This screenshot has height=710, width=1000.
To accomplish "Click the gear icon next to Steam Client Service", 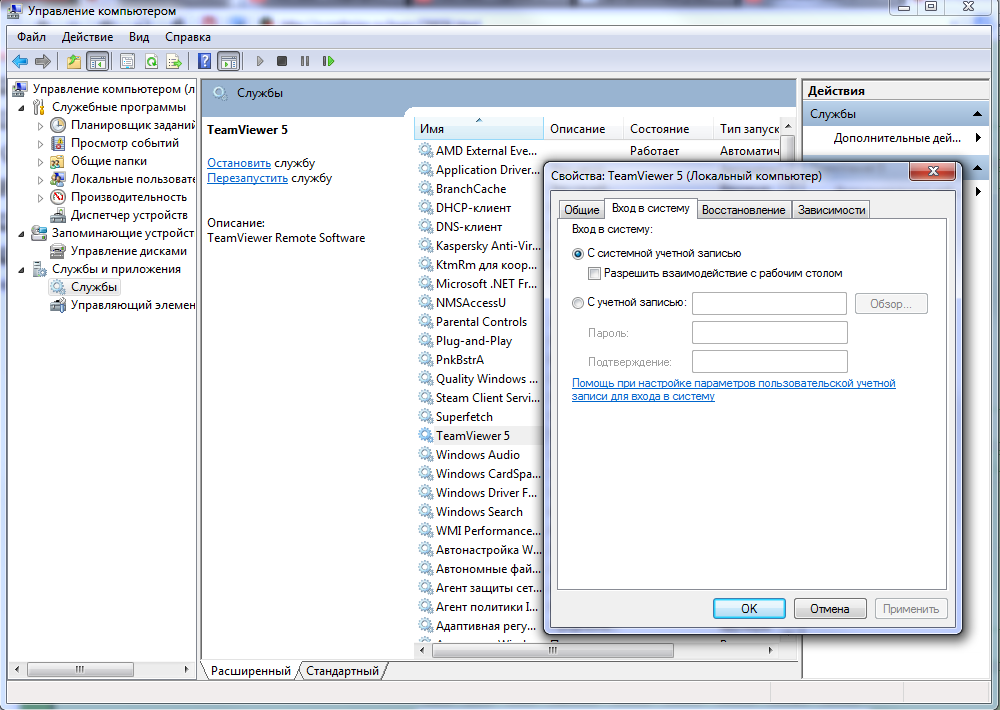I will pos(425,397).
